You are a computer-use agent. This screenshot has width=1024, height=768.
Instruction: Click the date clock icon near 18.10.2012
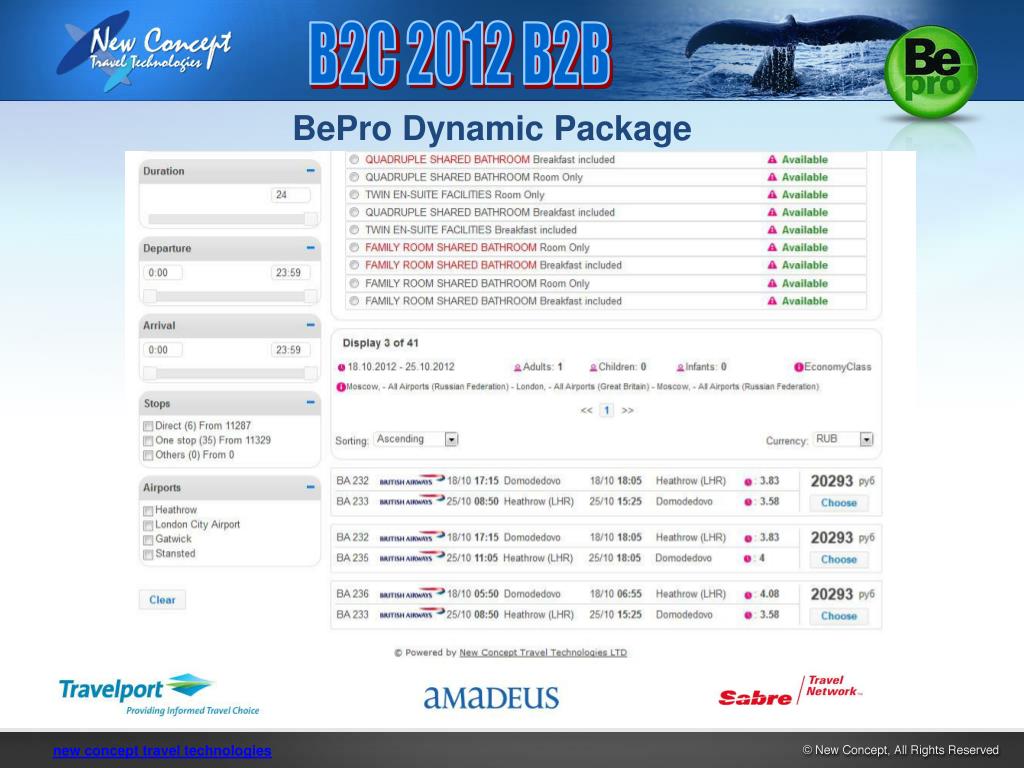pyautogui.click(x=341, y=368)
